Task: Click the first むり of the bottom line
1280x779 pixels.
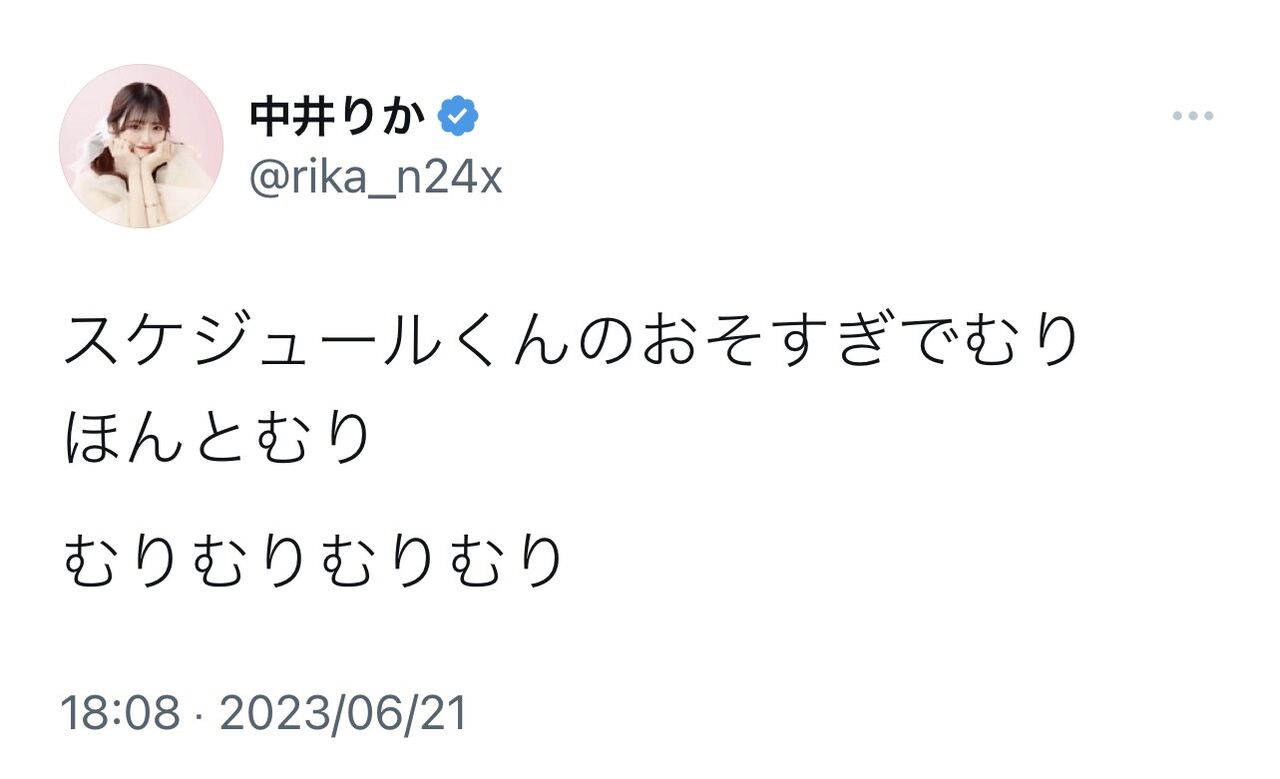Action: [122, 561]
